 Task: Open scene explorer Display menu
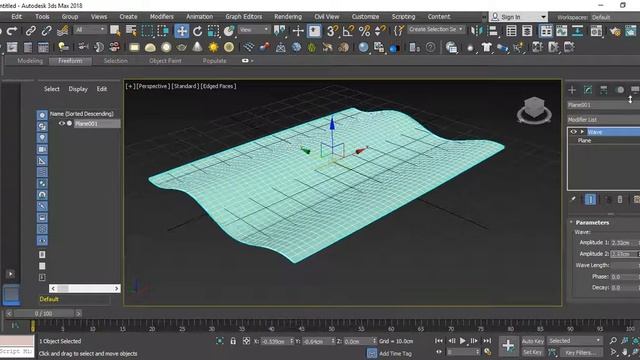[78, 89]
